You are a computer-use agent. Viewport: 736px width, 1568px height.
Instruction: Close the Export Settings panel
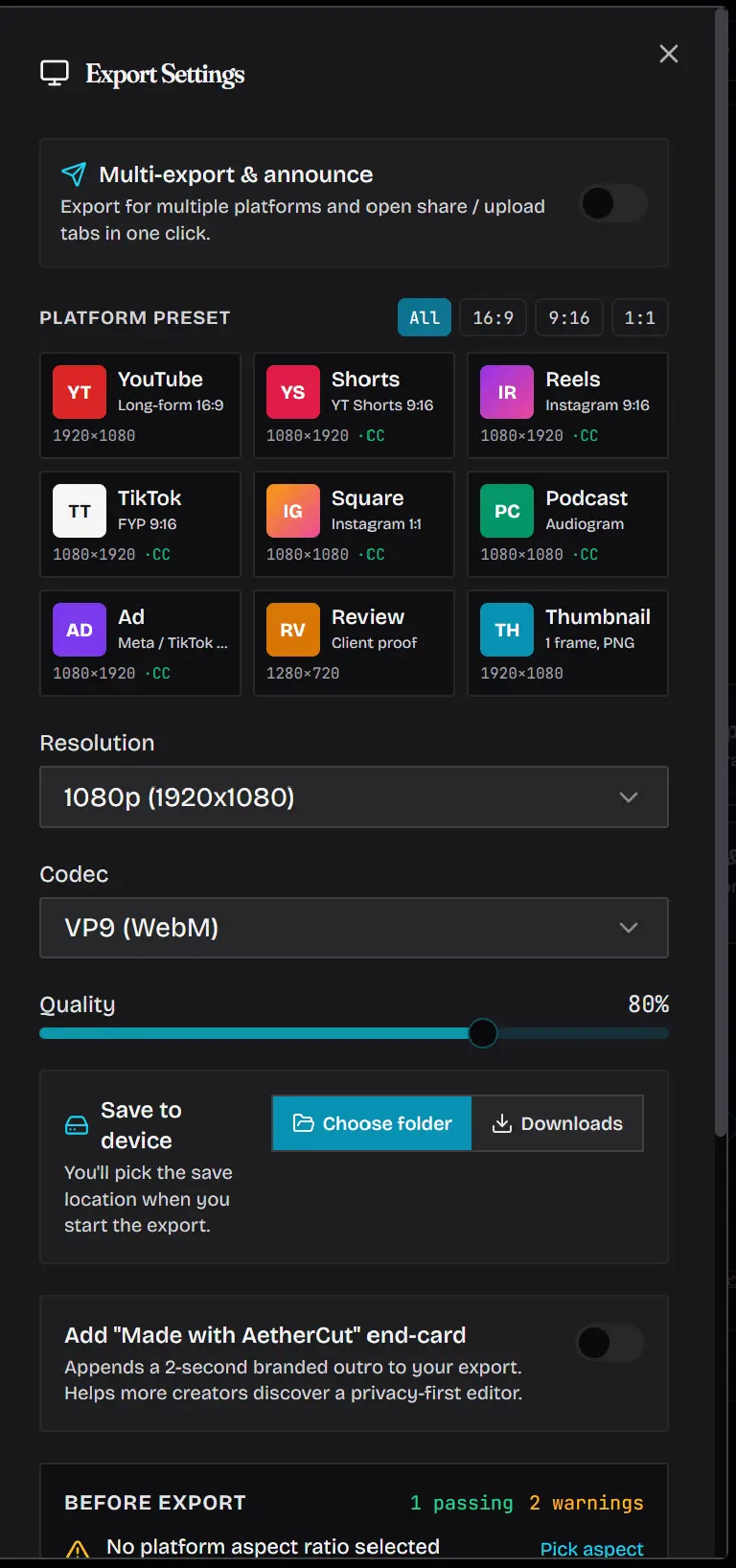(669, 54)
